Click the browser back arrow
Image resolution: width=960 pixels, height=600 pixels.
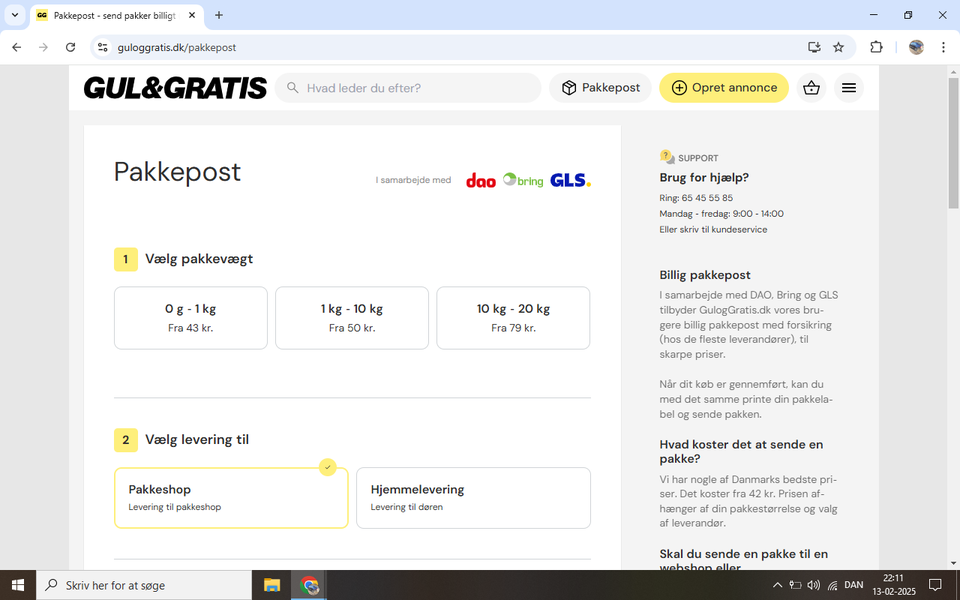click(x=17, y=47)
